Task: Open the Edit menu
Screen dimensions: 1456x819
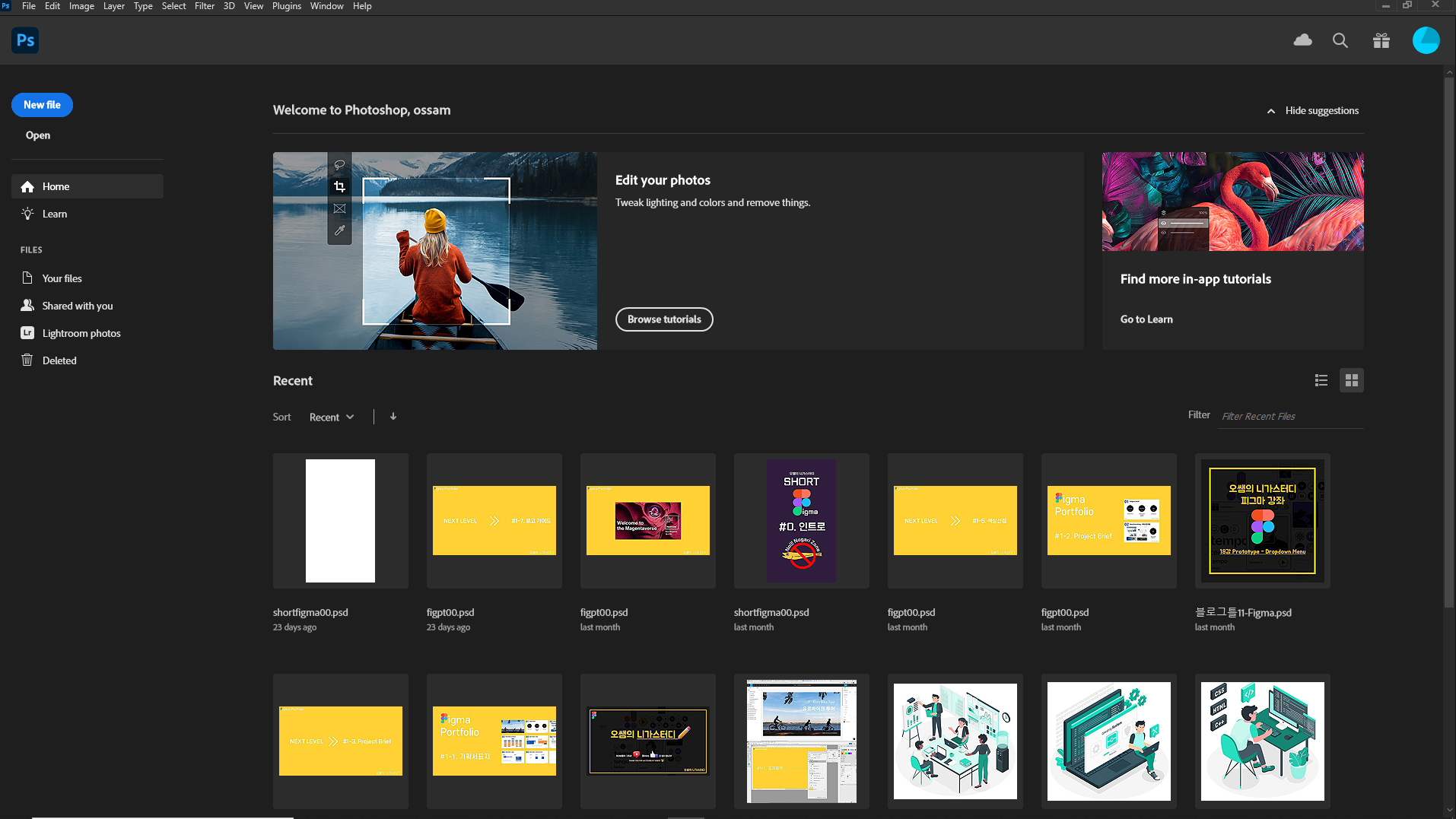Action: tap(52, 6)
